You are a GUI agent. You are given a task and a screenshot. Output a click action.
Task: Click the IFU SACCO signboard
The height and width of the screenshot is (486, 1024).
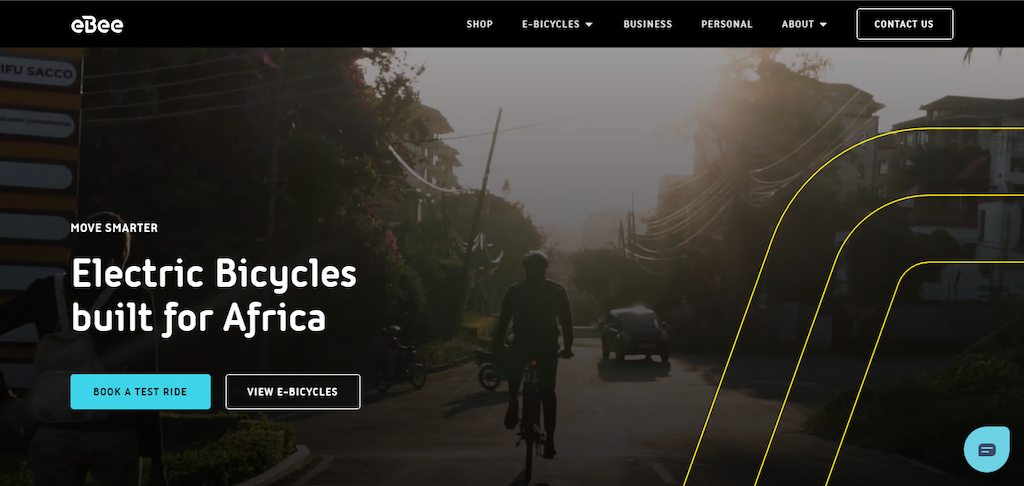click(x=40, y=71)
